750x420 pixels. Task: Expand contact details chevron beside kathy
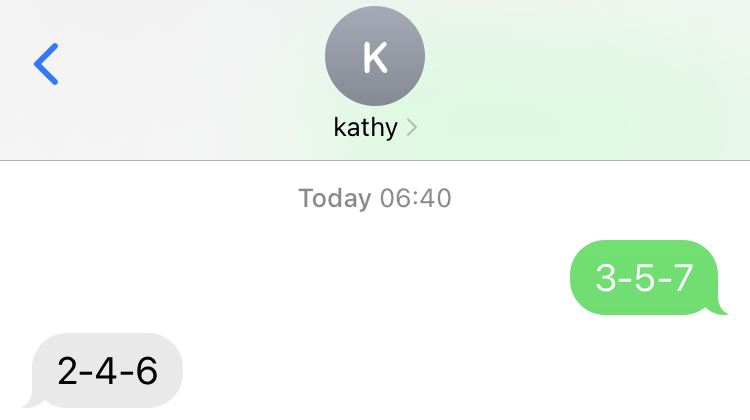tap(412, 127)
